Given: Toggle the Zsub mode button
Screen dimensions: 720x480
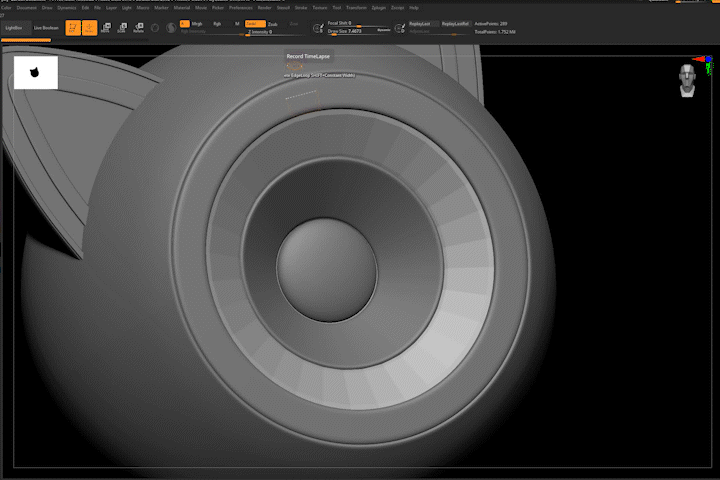Looking at the screenshot, I should 273,23.
